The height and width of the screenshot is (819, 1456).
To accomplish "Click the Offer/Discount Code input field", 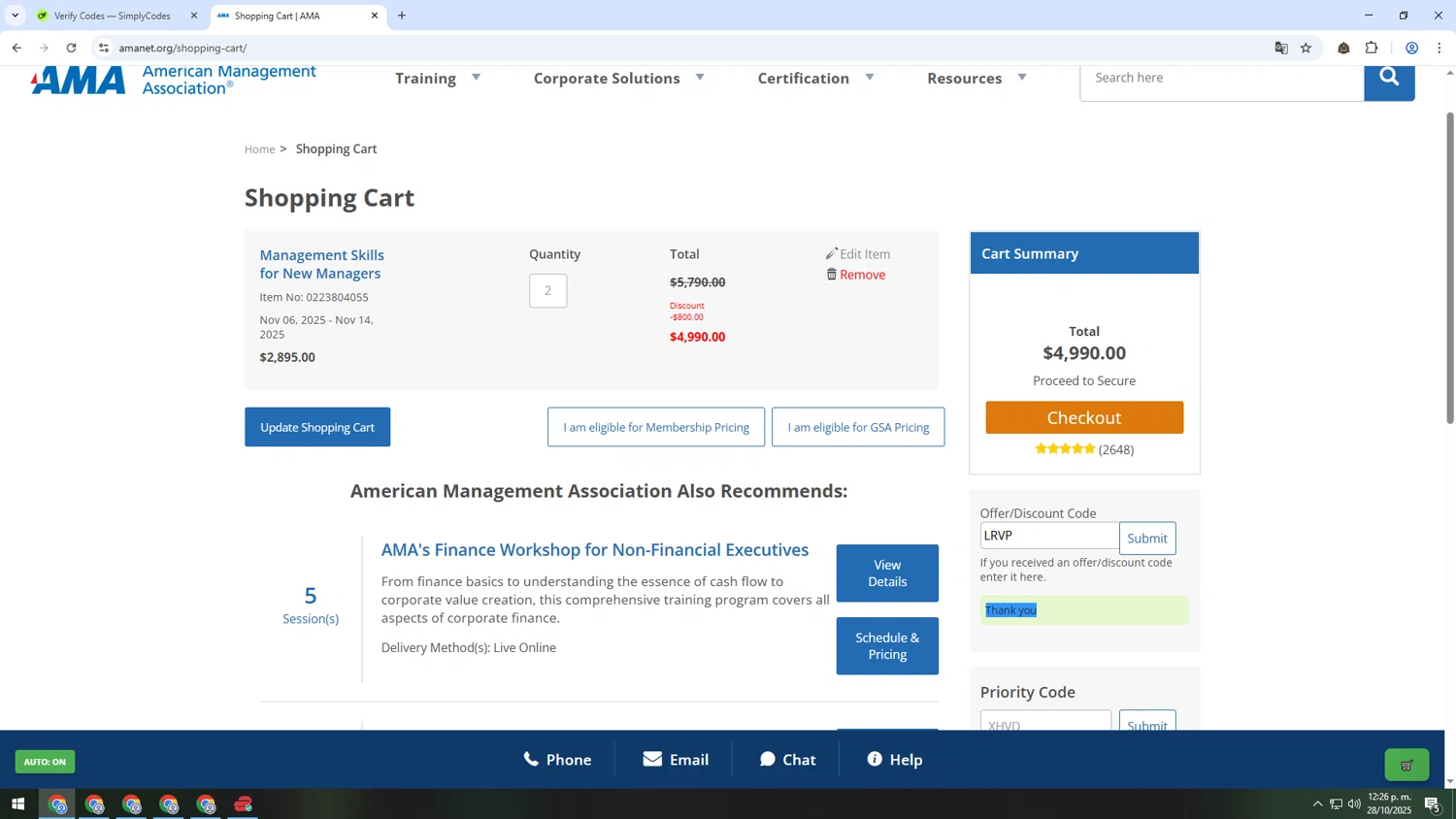I will click(1049, 536).
